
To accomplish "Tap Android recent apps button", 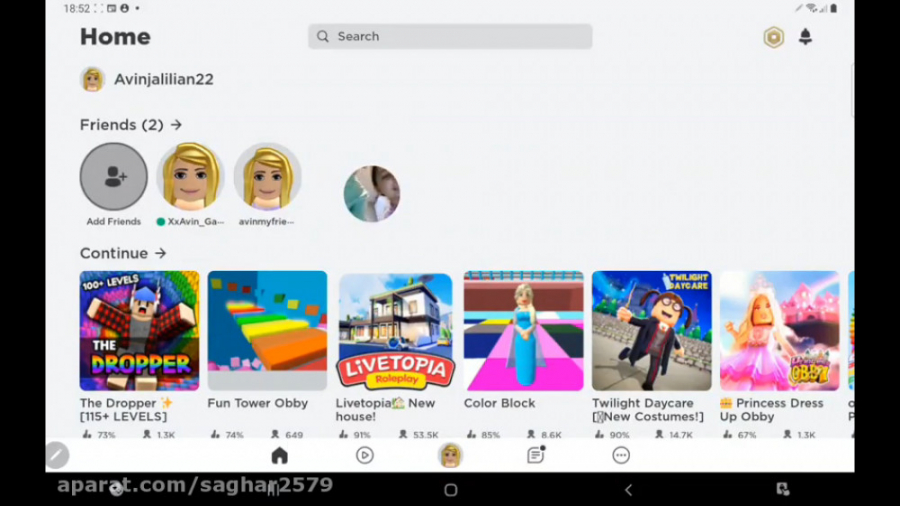I will pyautogui.click(x=274, y=489).
